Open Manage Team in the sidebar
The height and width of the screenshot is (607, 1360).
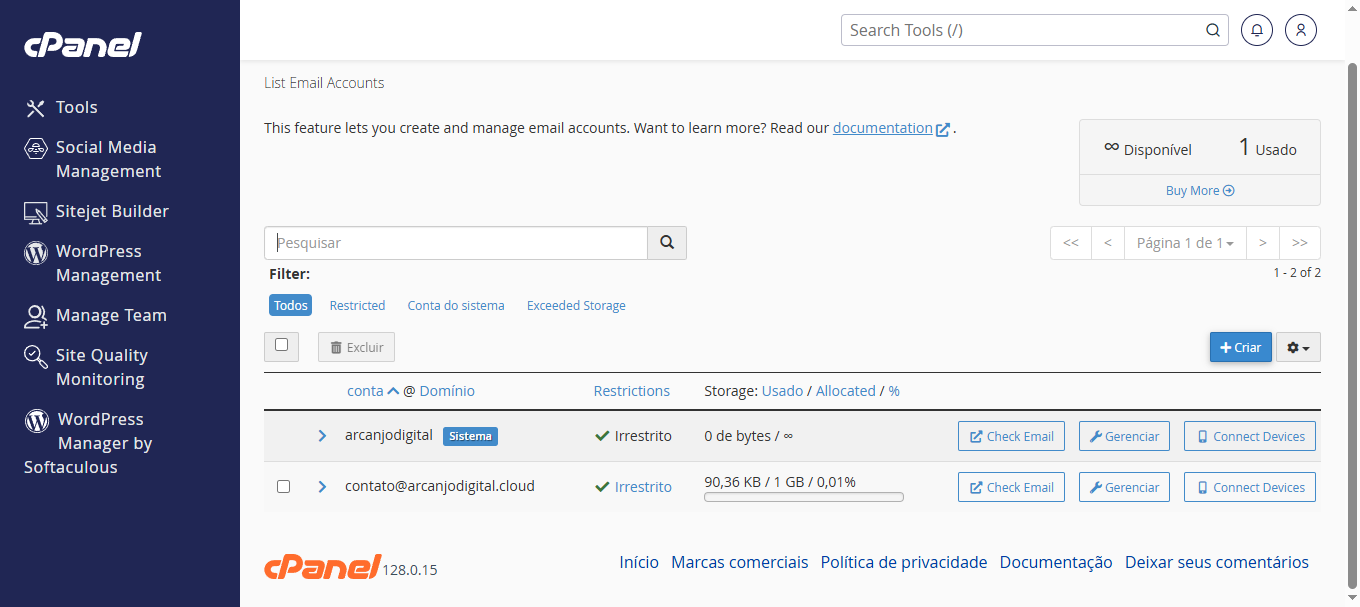(x=110, y=315)
